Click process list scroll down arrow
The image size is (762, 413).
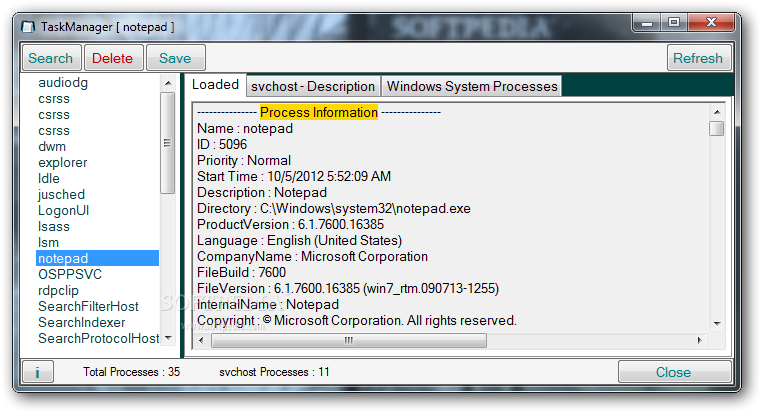168,338
